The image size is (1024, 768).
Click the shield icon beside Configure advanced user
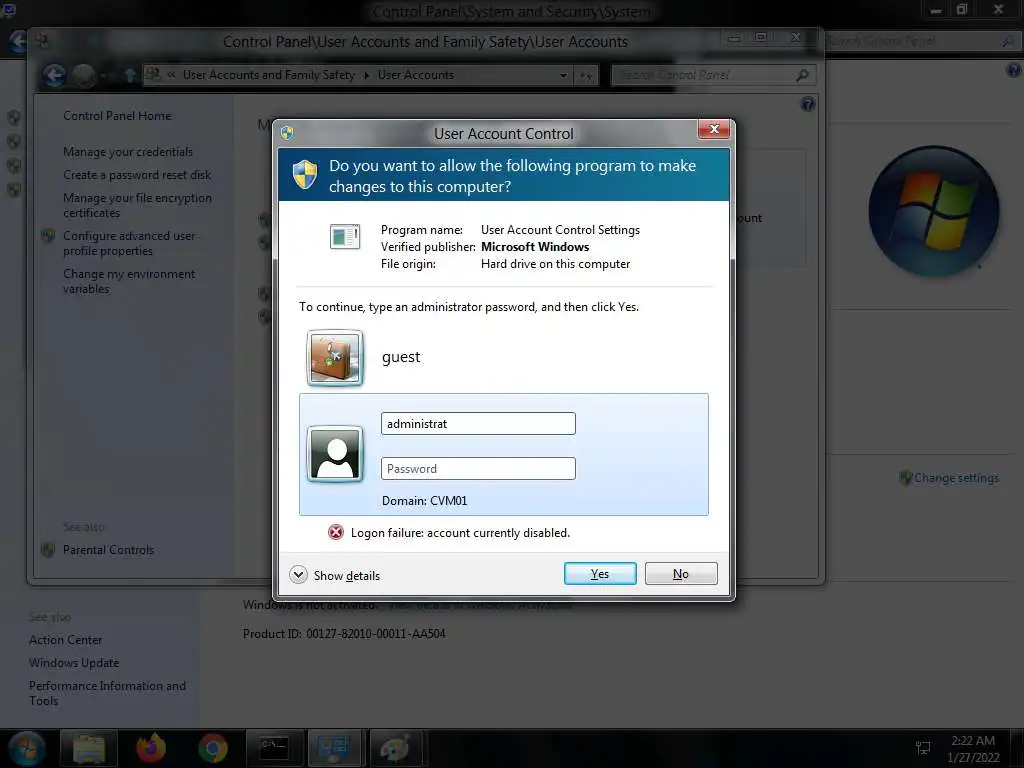click(48, 236)
